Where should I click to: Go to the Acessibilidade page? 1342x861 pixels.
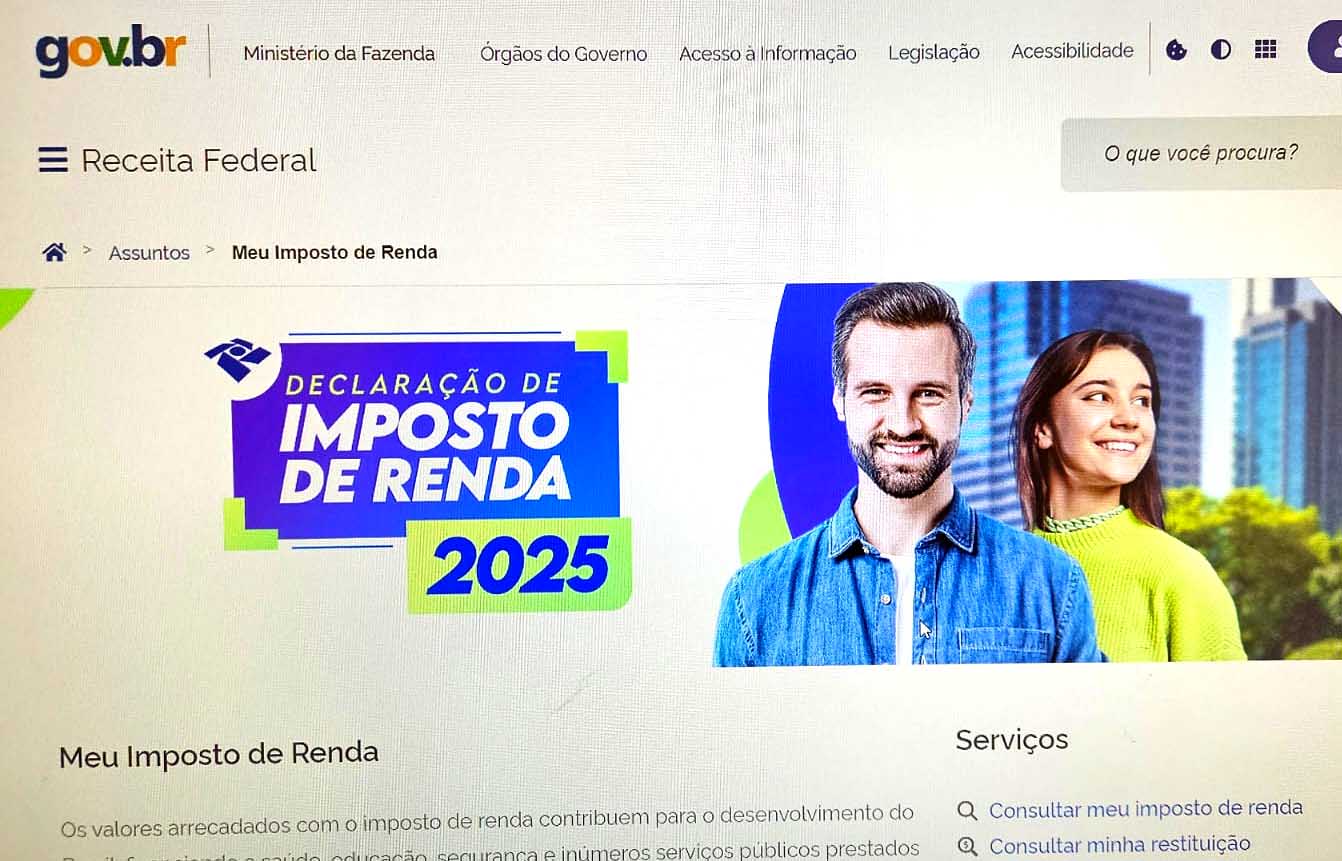(x=1072, y=51)
